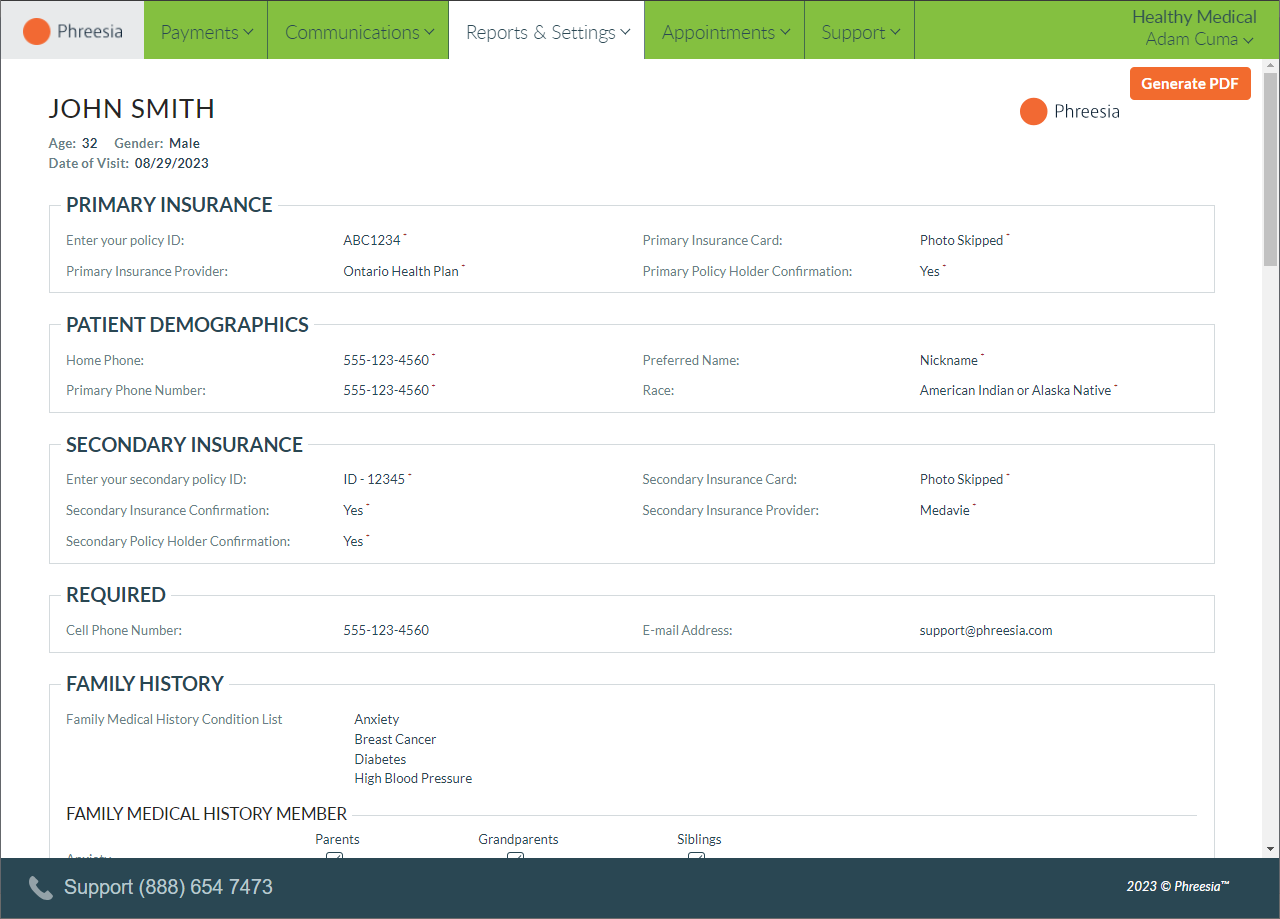Image resolution: width=1280 pixels, height=919 pixels.
Task: Click the Grandparents column header
Action: pyautogui.click(x=518, y=839)
